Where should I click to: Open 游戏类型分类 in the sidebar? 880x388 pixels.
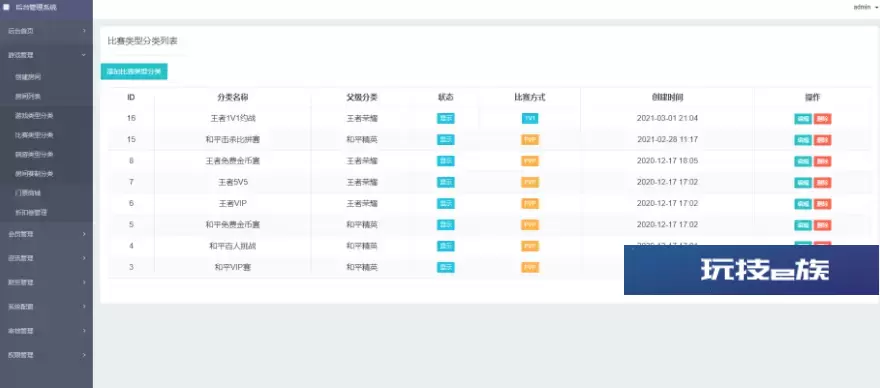(x=34, y=116)
